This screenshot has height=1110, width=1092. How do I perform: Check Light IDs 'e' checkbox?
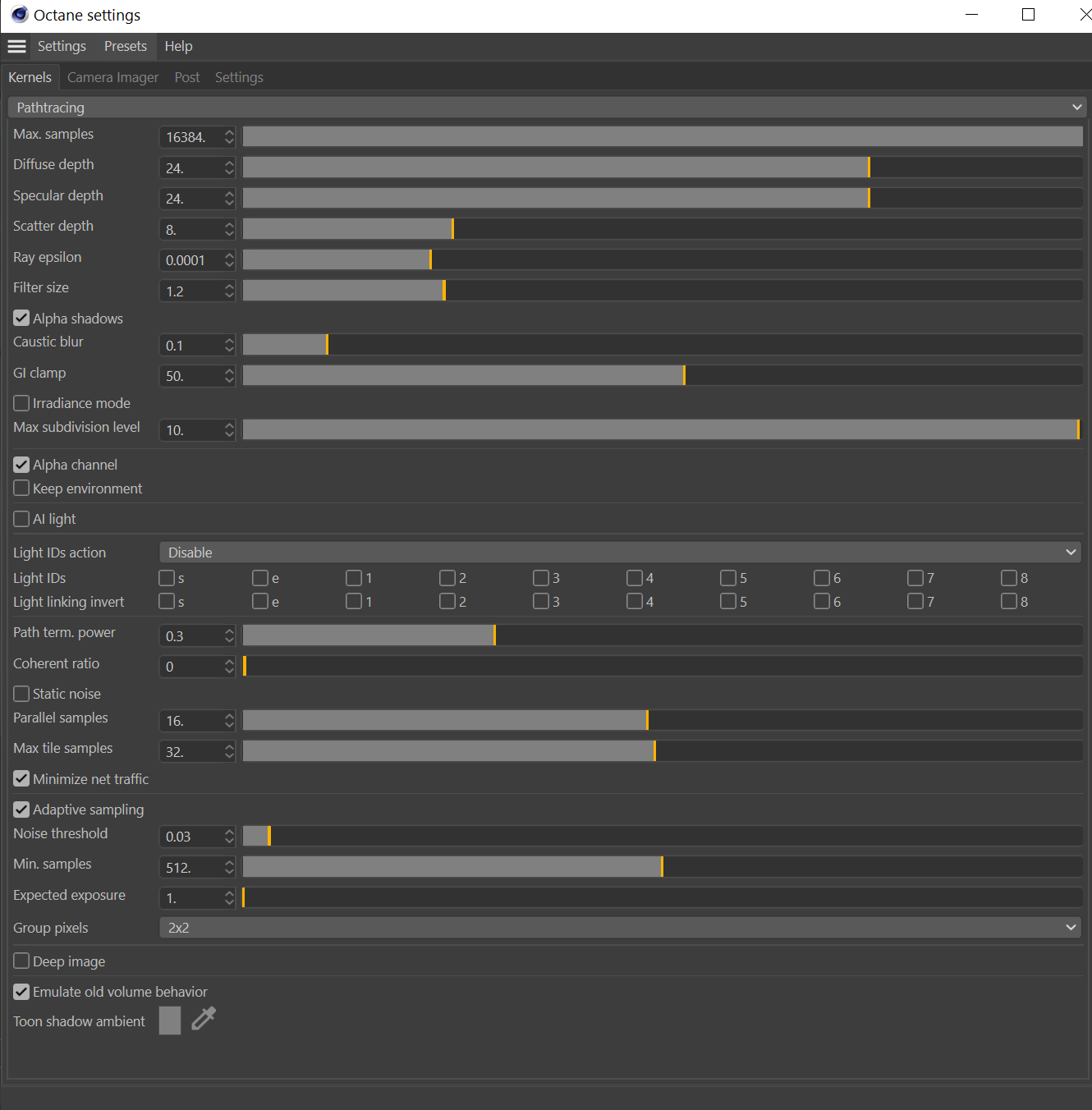click(260, 578)
